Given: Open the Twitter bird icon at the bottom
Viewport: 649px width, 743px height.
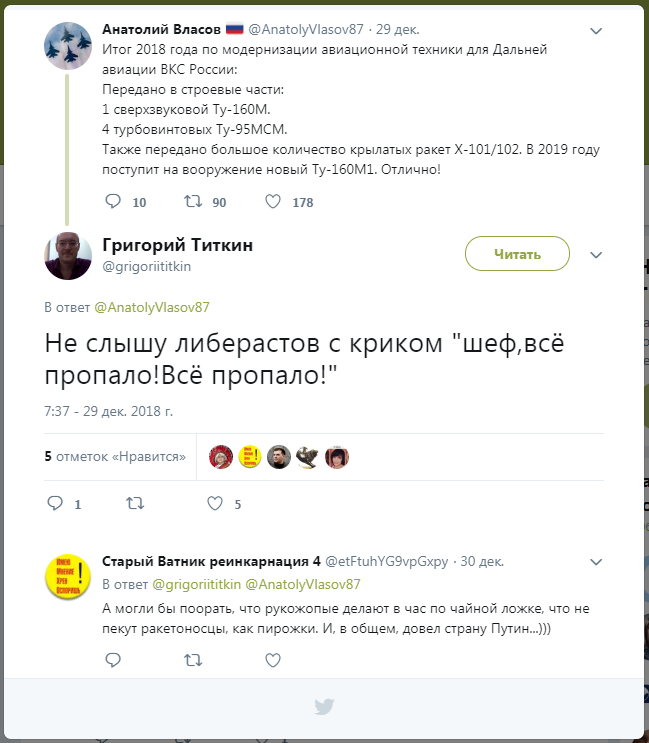Looking at the screenshot, I should (x=324, y=707).
